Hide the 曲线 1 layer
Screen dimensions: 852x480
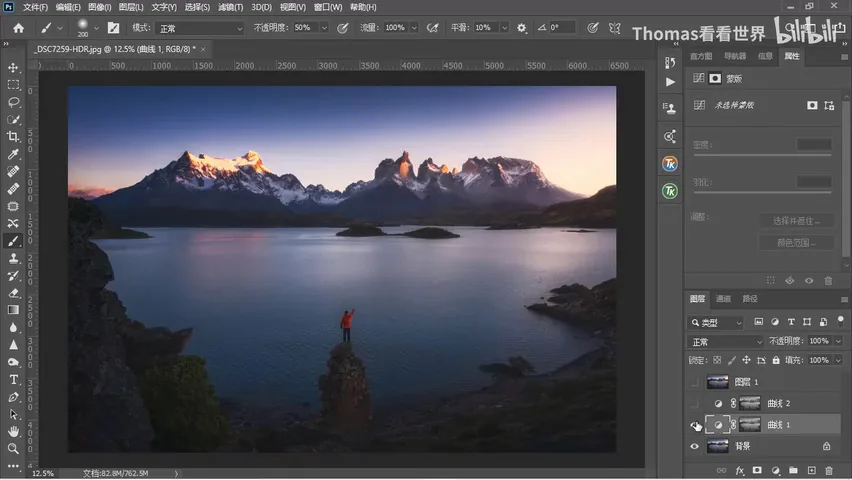(694, 425)
